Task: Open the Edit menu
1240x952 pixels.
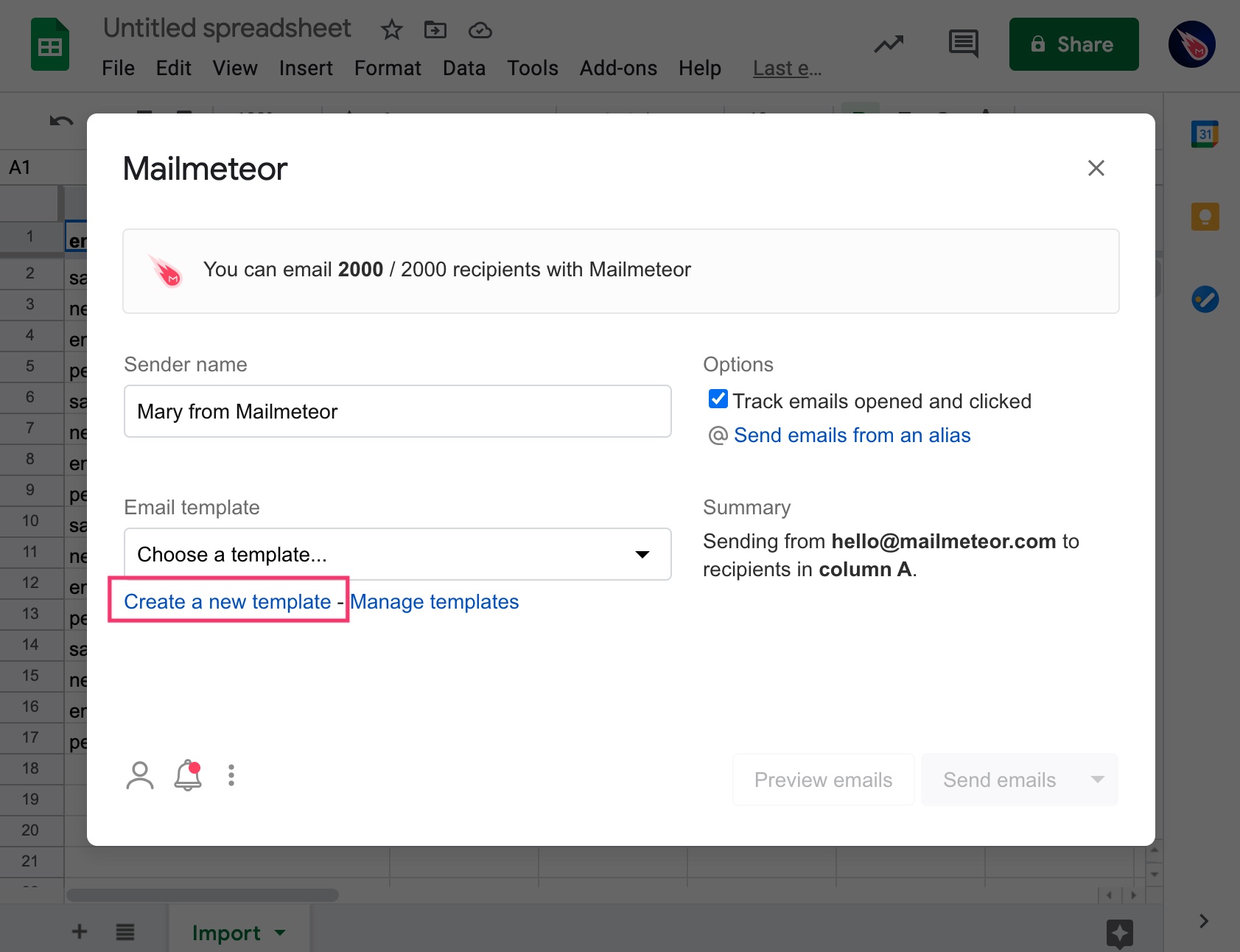Action: pos(173,69)
